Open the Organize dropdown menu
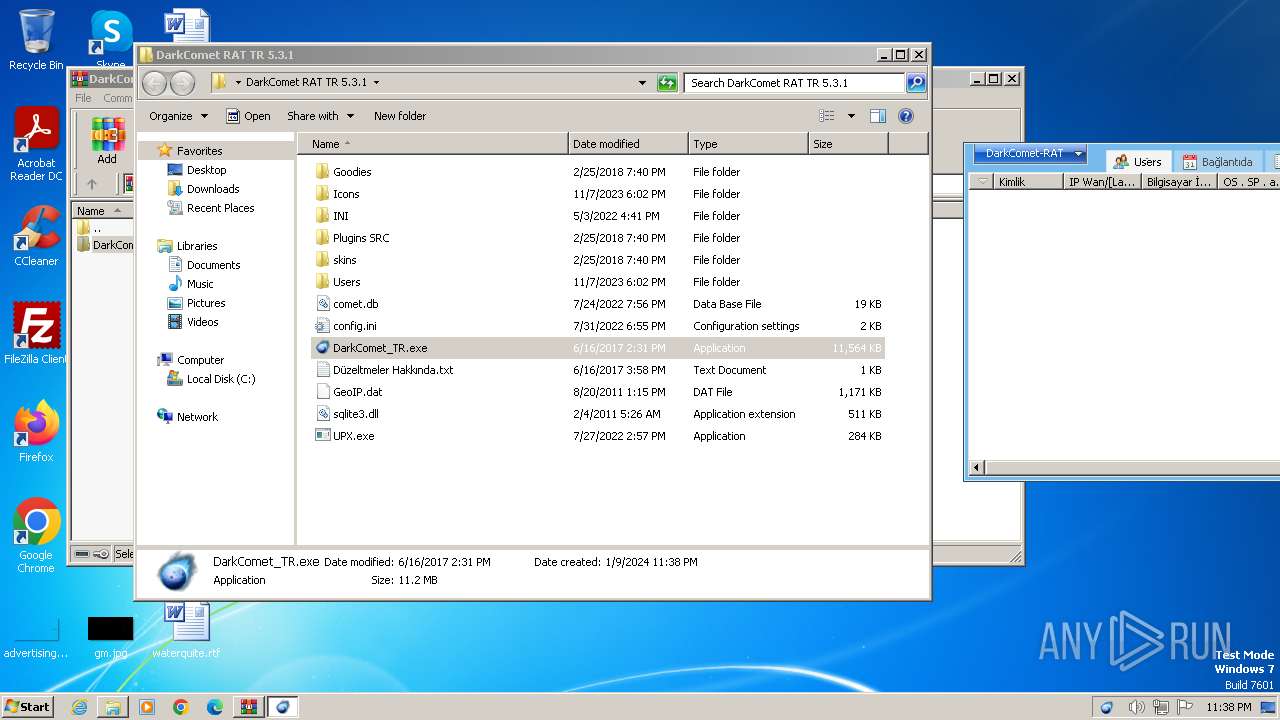Screen dimensions: 1280x720 pyautogui.click(x=178, y=116)
